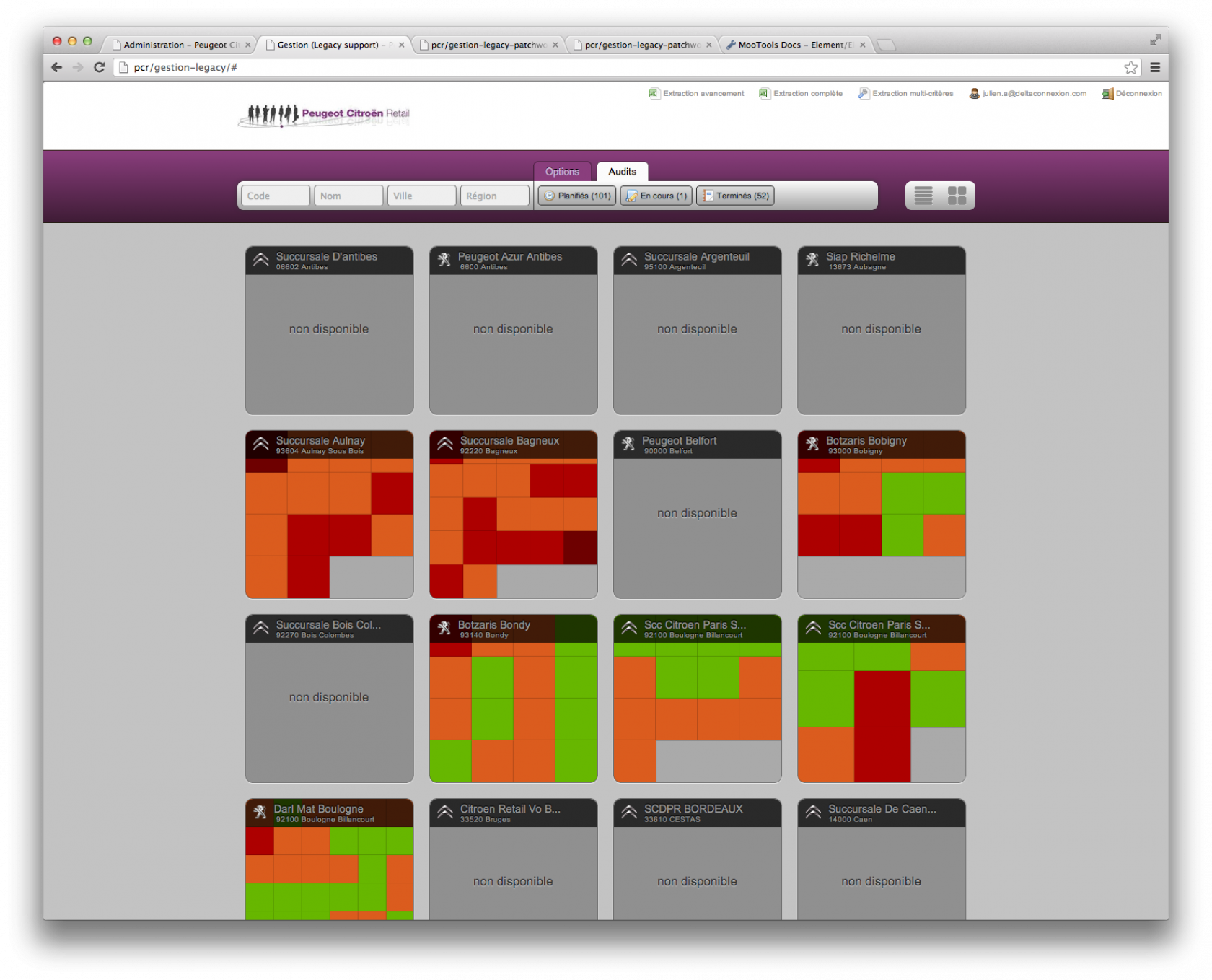Screen dimensions: 1212x980
Task: Click '93604 Aulnay Sous Bois' address text
Action: tap(320, 451)
